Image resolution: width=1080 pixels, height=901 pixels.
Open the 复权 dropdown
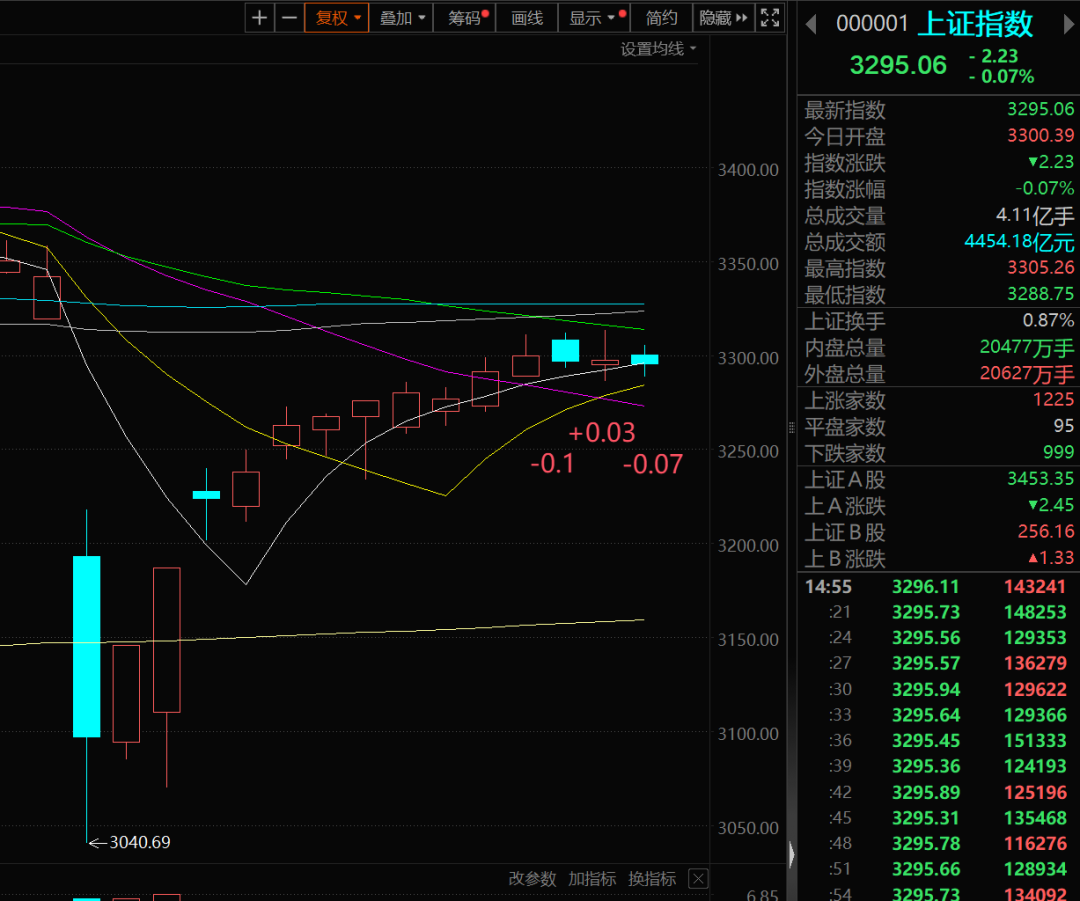point(337,17)
